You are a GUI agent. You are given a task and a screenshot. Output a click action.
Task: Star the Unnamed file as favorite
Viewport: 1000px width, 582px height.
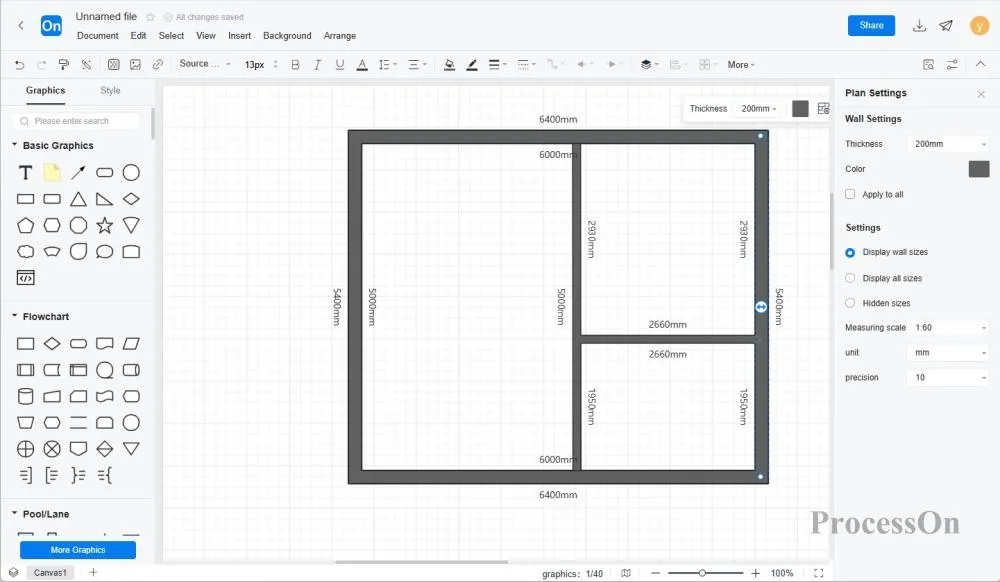click(151, 17)
